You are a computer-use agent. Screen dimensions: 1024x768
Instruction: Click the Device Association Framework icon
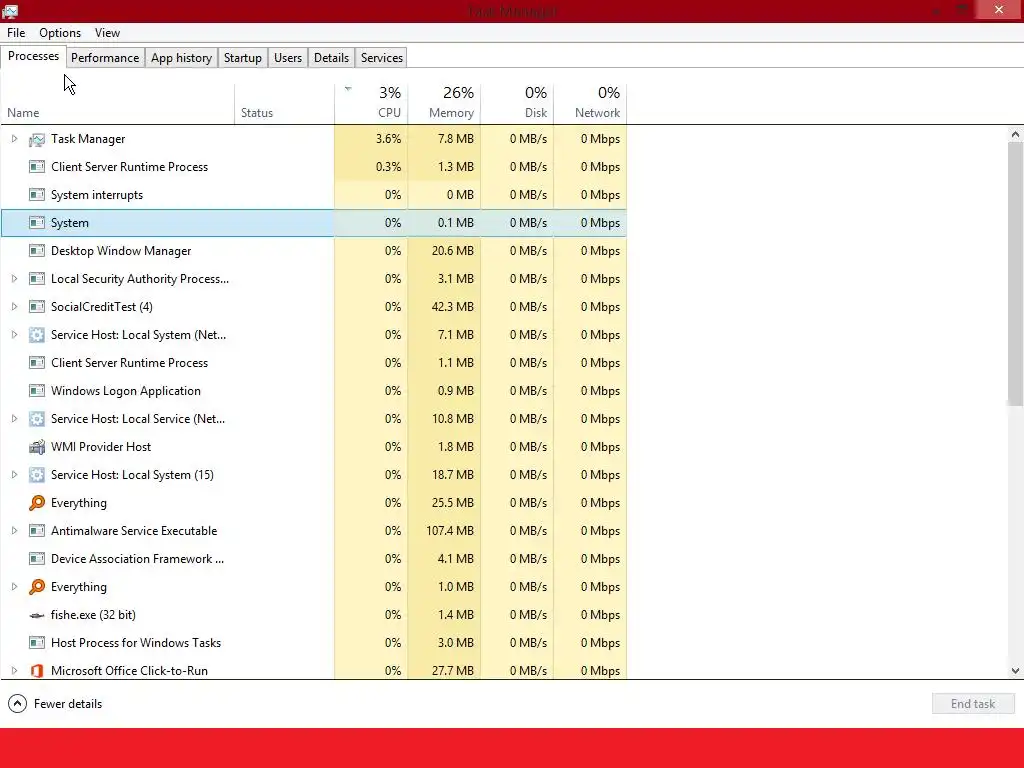tap(37, 559)
